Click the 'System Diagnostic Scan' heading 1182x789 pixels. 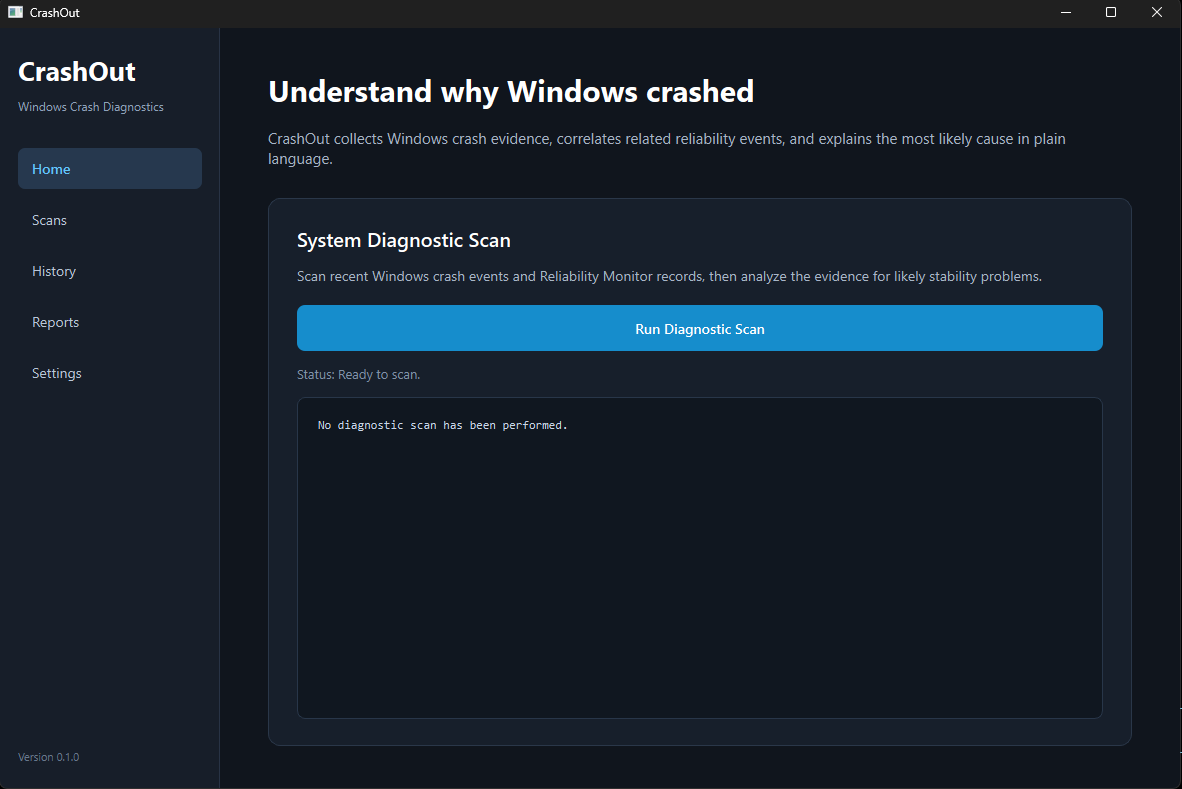(x=403, y=240)
